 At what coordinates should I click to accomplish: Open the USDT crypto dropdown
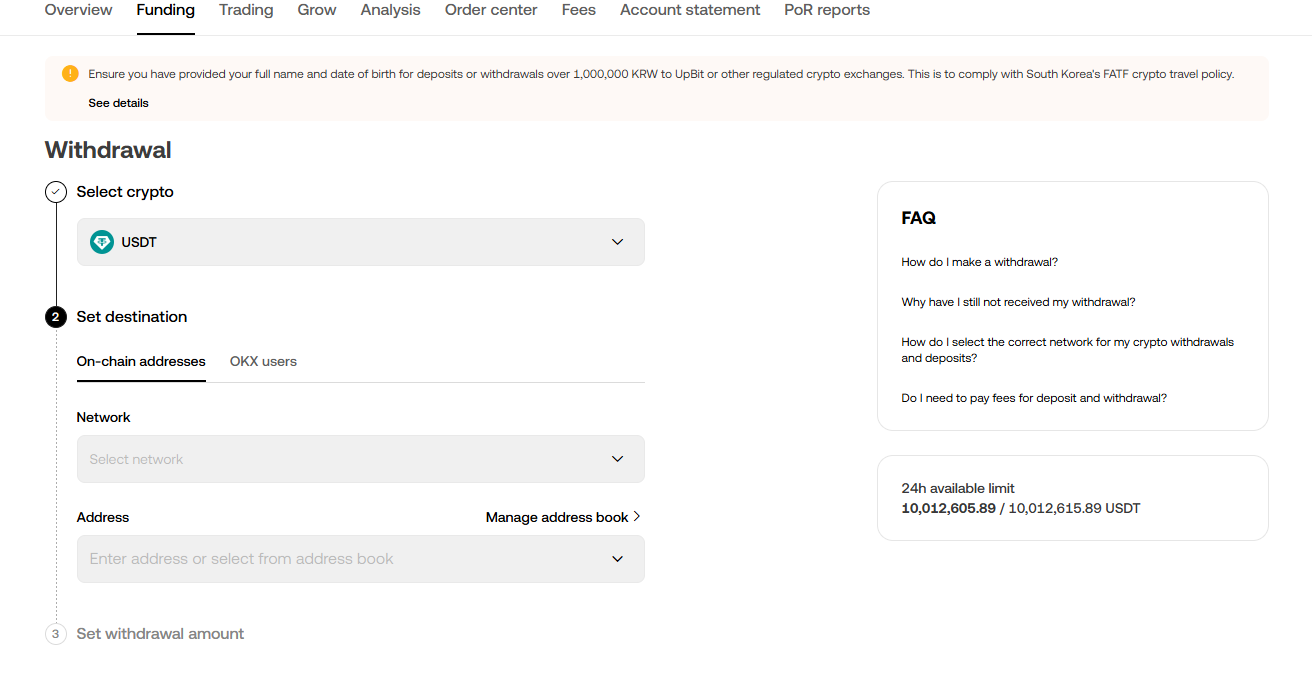coord(361,242)
